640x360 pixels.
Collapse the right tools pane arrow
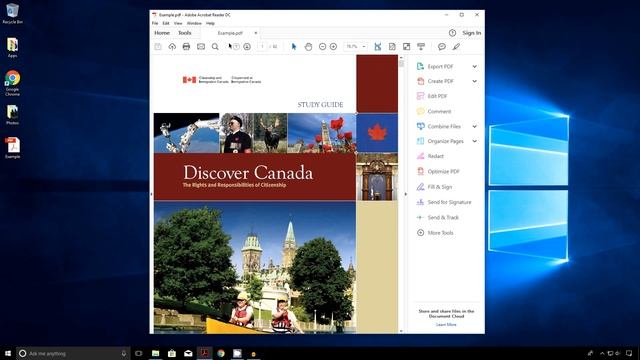(x=405, y=194)
